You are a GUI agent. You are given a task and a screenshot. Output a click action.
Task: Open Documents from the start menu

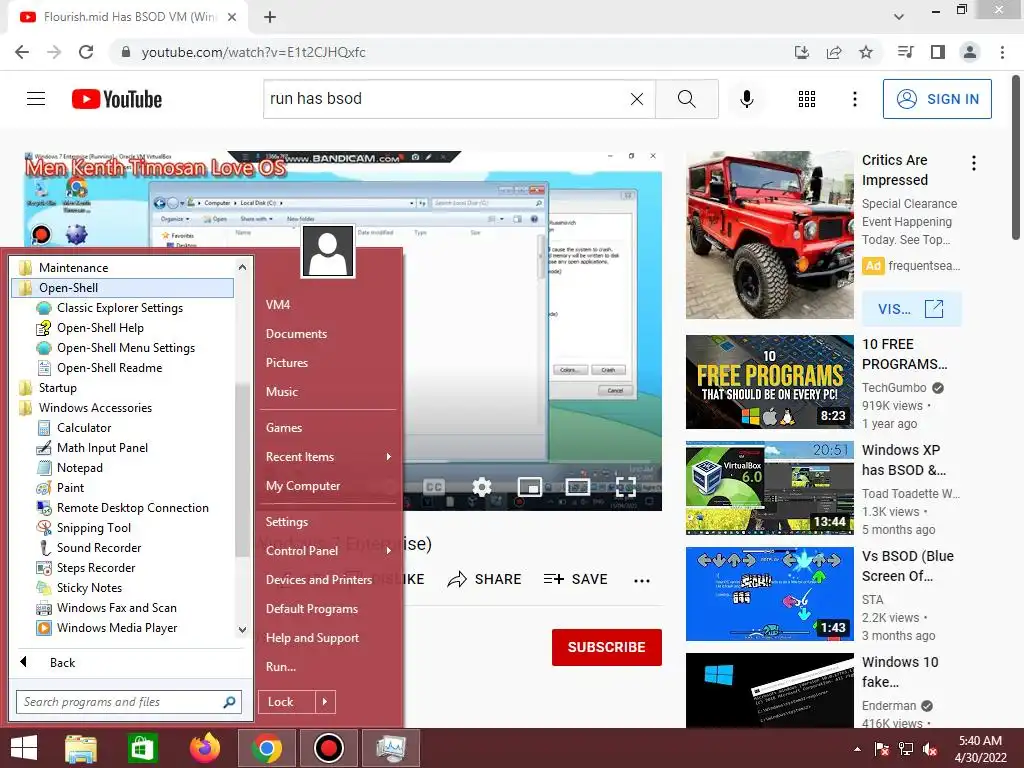point(296,334)
